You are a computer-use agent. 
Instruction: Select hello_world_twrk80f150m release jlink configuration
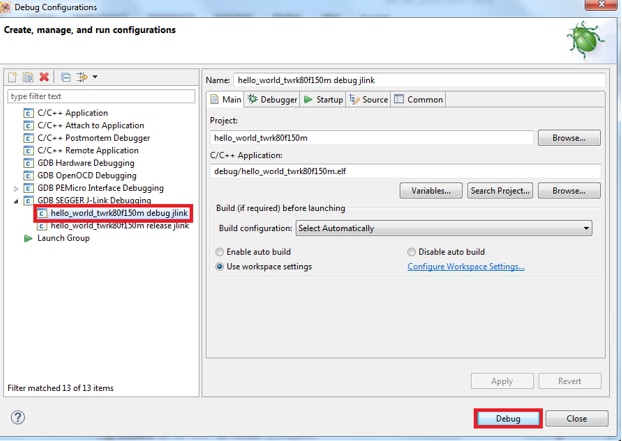pyautogui.click(x=119, y=226)
